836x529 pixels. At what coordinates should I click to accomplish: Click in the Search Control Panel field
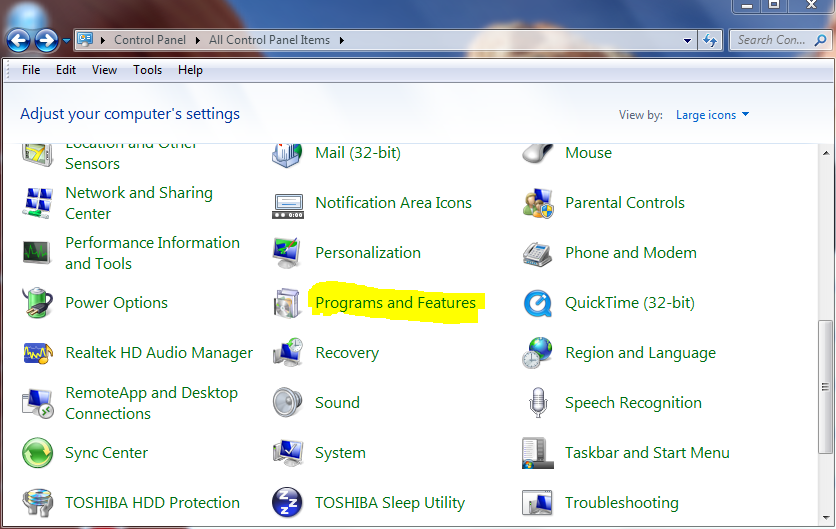(770, 40)
